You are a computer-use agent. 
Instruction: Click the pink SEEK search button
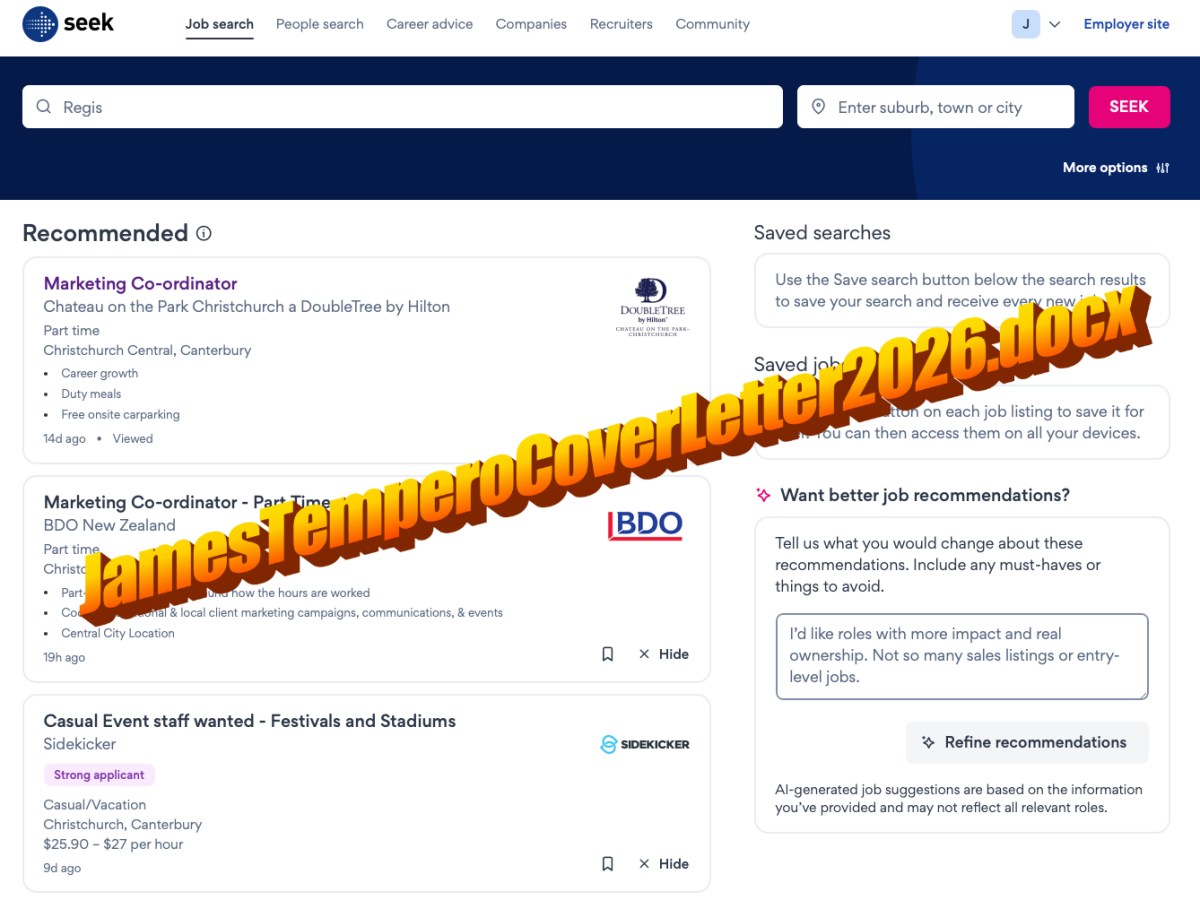[1129, 107]
